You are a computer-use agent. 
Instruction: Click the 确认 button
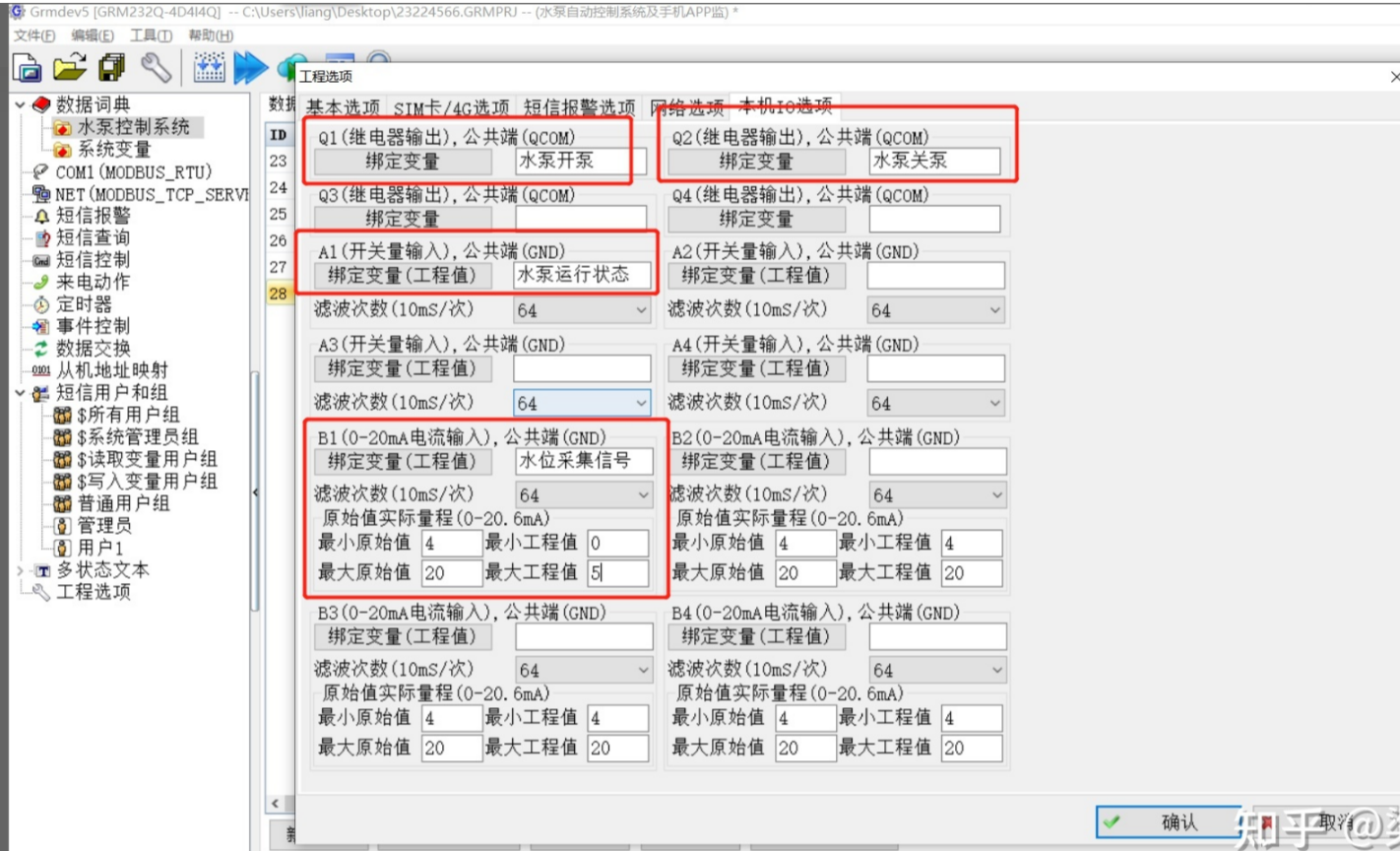1170,821
